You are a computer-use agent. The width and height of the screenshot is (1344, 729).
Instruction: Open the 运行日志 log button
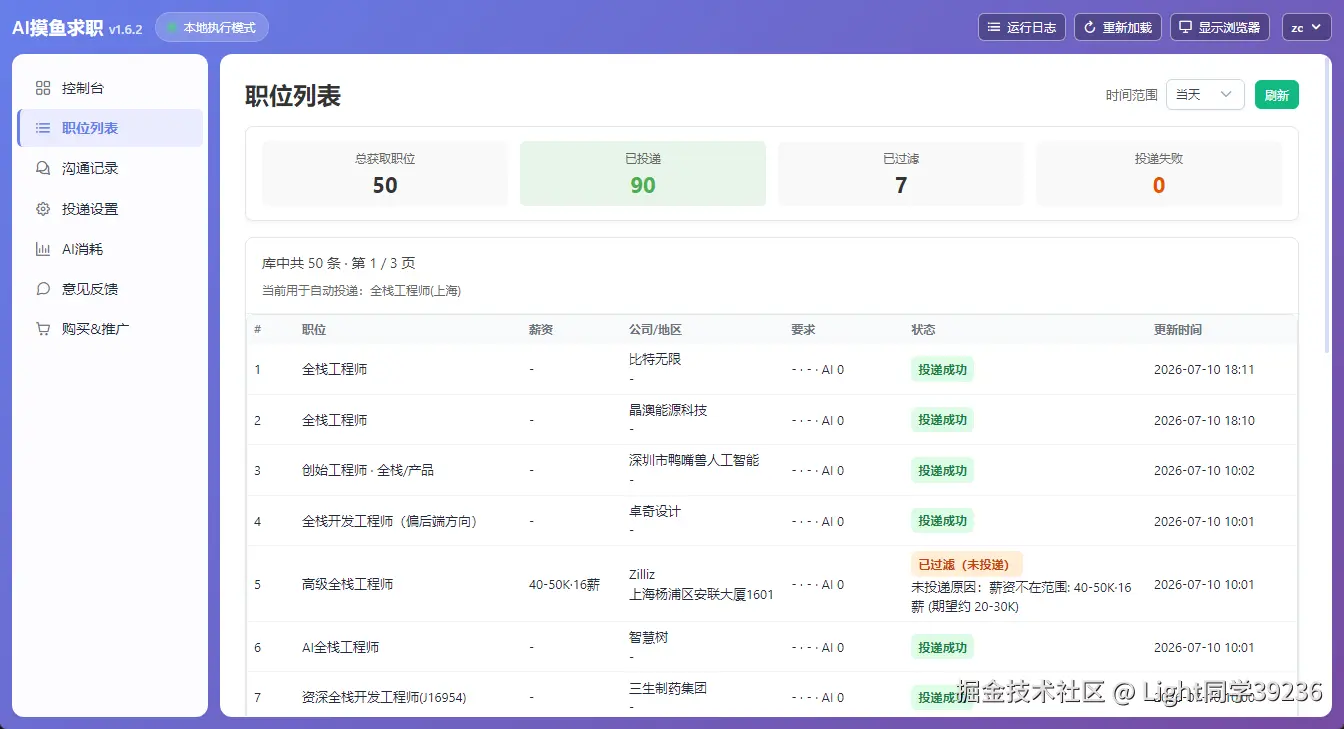pyautogui.click(x=1022, y=27)
